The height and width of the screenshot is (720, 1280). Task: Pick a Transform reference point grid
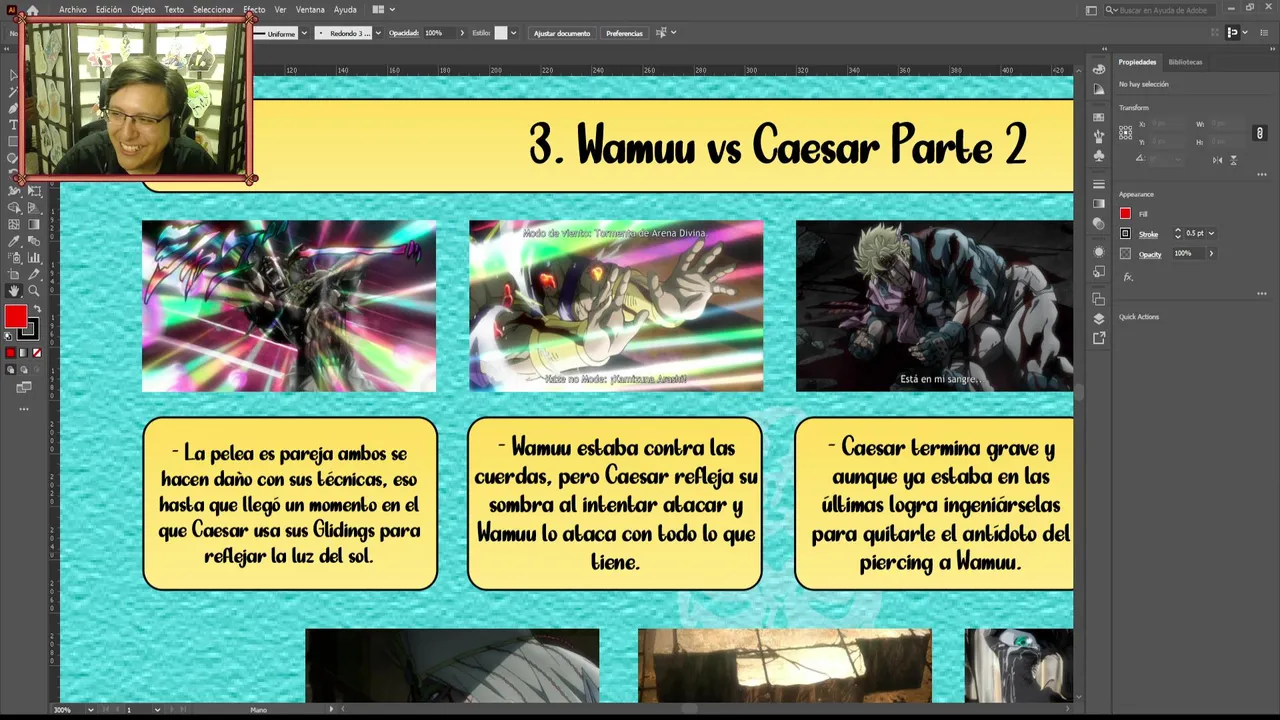(x=1125, y=132)
